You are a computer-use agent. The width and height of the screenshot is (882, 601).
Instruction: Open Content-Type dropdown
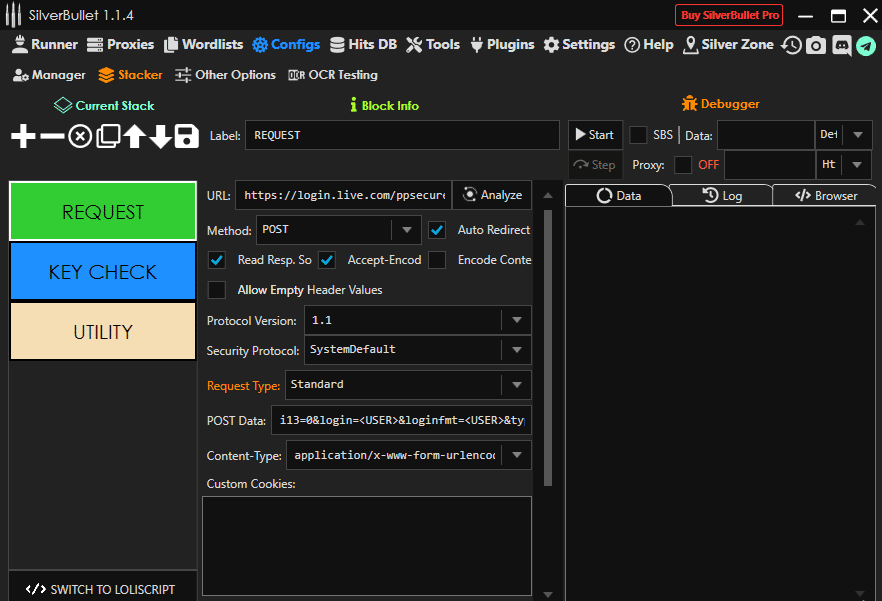[517, 455]
